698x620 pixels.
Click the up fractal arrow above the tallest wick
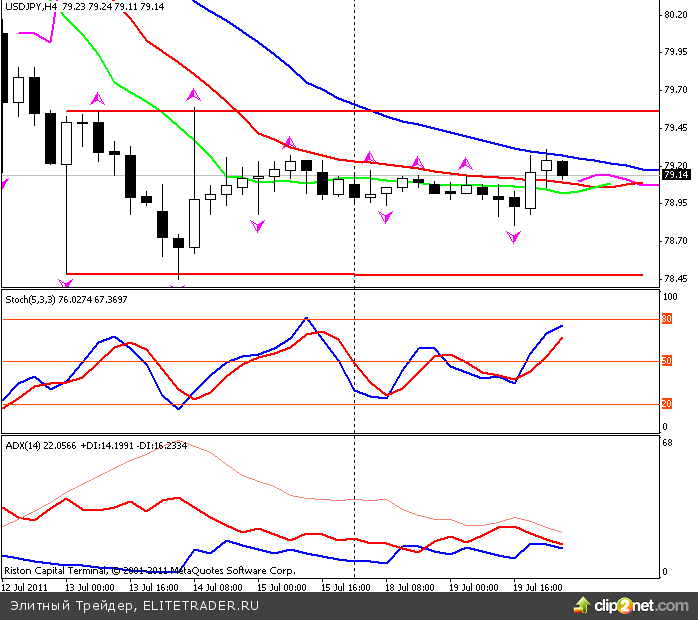click(194, 96)
